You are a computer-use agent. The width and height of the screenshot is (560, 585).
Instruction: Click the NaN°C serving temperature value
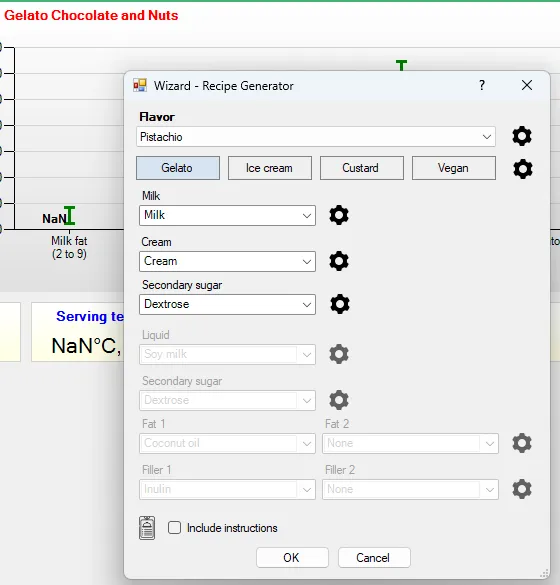click(x=86, y=346)
